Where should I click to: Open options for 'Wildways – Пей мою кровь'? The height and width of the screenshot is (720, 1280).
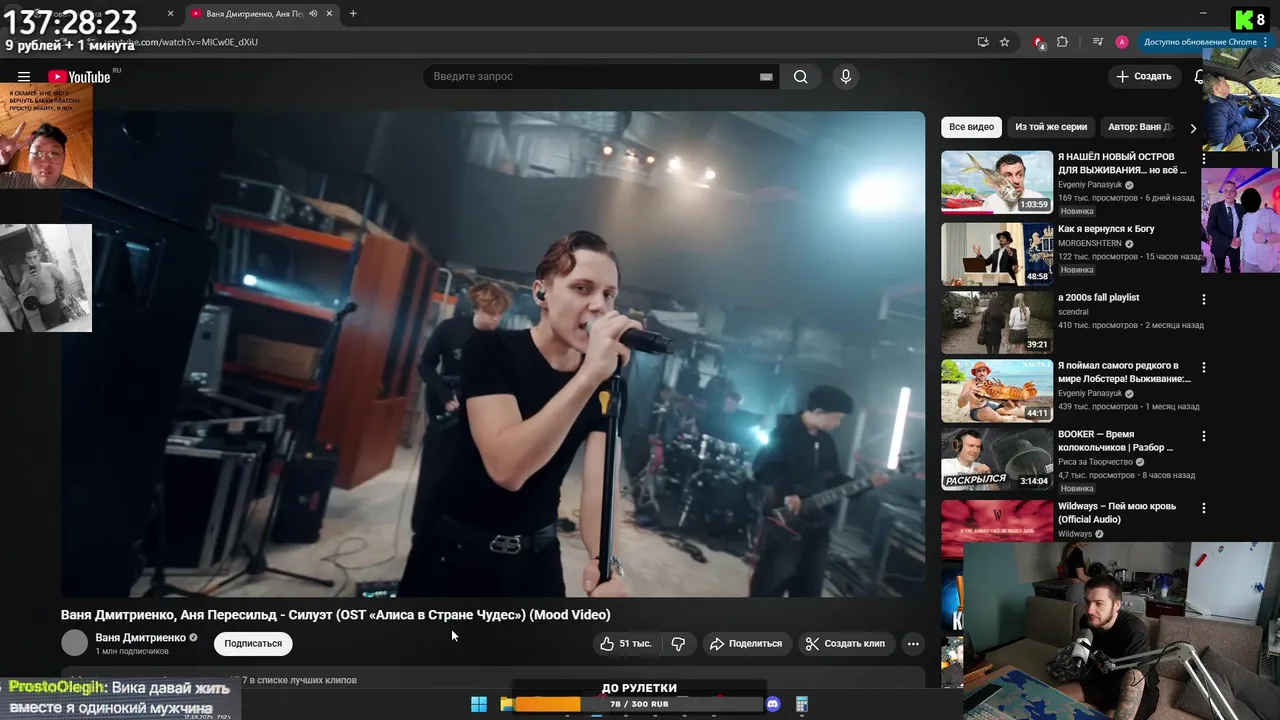[1204, 508]
